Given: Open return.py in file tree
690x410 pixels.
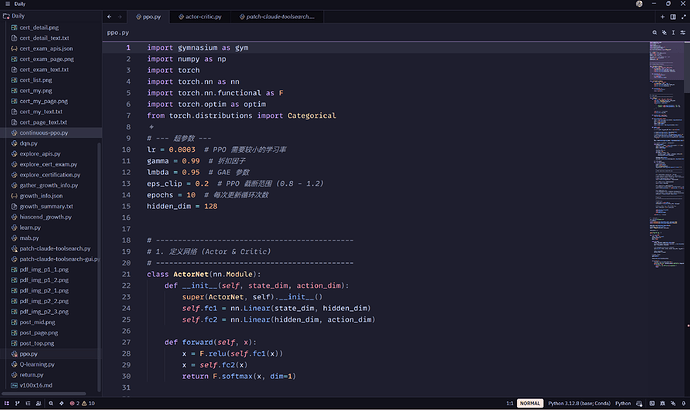Looking at the screenshot, I should (31, 375).
